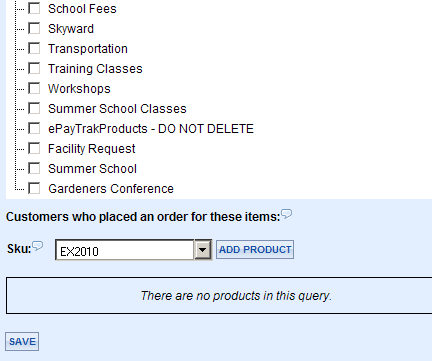Click help bubble after 'these items:' heading
432x361 pixels.
click(x=286, y=214)
